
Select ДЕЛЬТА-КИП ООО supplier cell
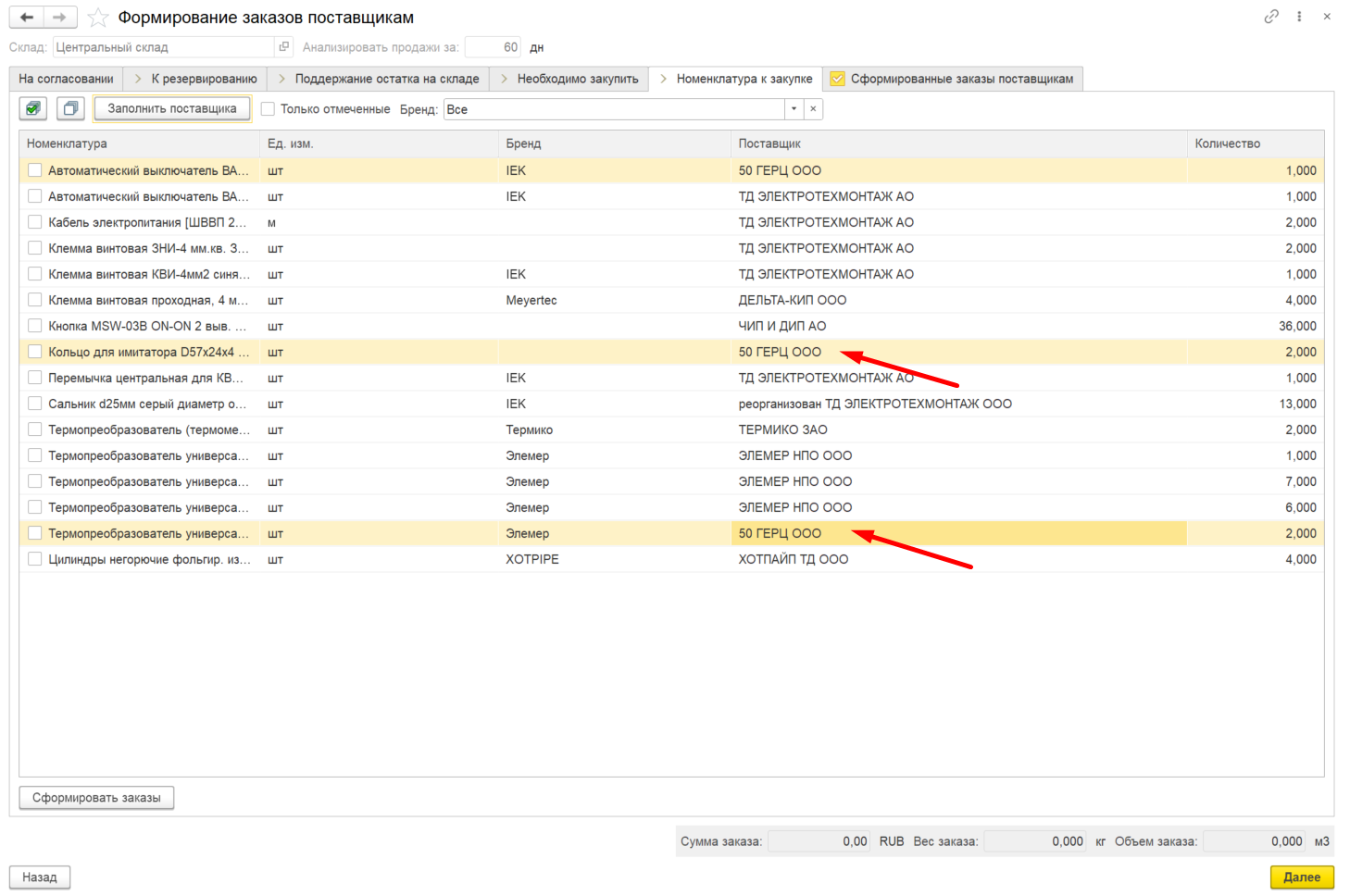[x=958, y=300]
